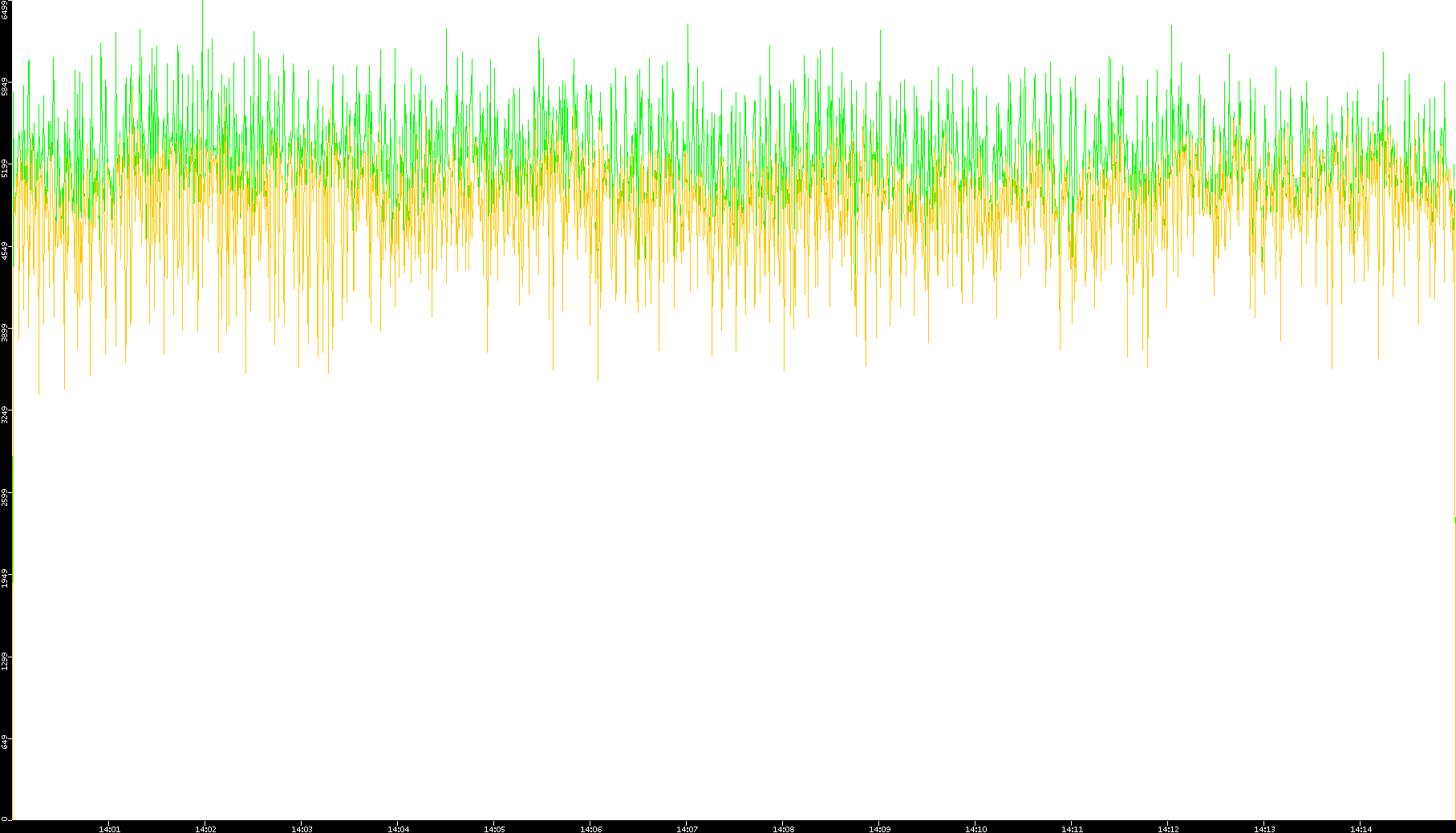Select the 3249 vertical axis value
The width and height of the screenshot is (1456, 833).
6,415
